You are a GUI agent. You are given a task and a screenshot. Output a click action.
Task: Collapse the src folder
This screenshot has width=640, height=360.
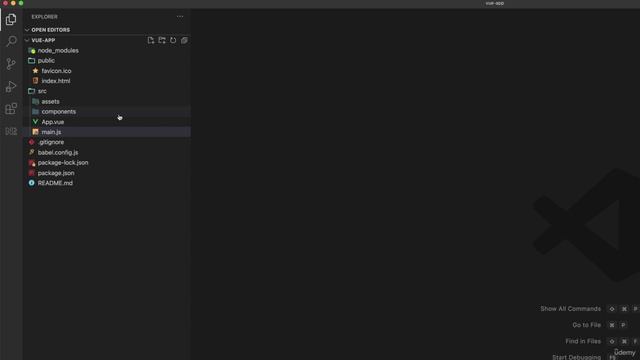[x=107, y=91]
